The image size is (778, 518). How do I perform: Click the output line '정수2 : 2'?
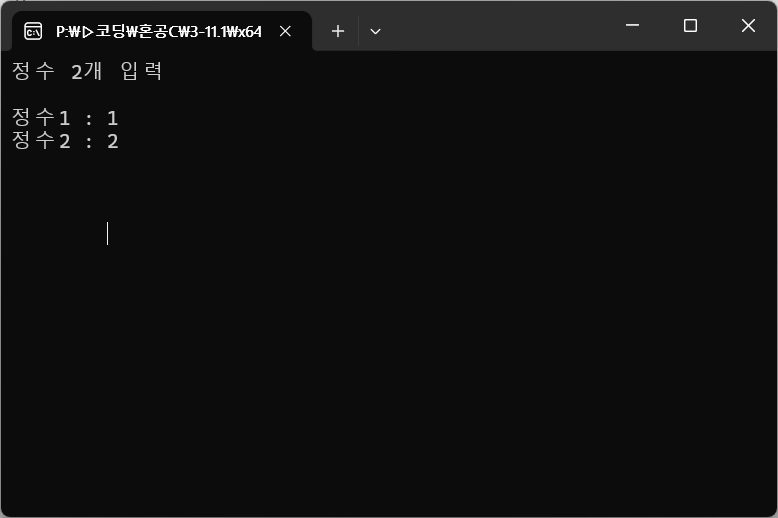coord(65,141)
